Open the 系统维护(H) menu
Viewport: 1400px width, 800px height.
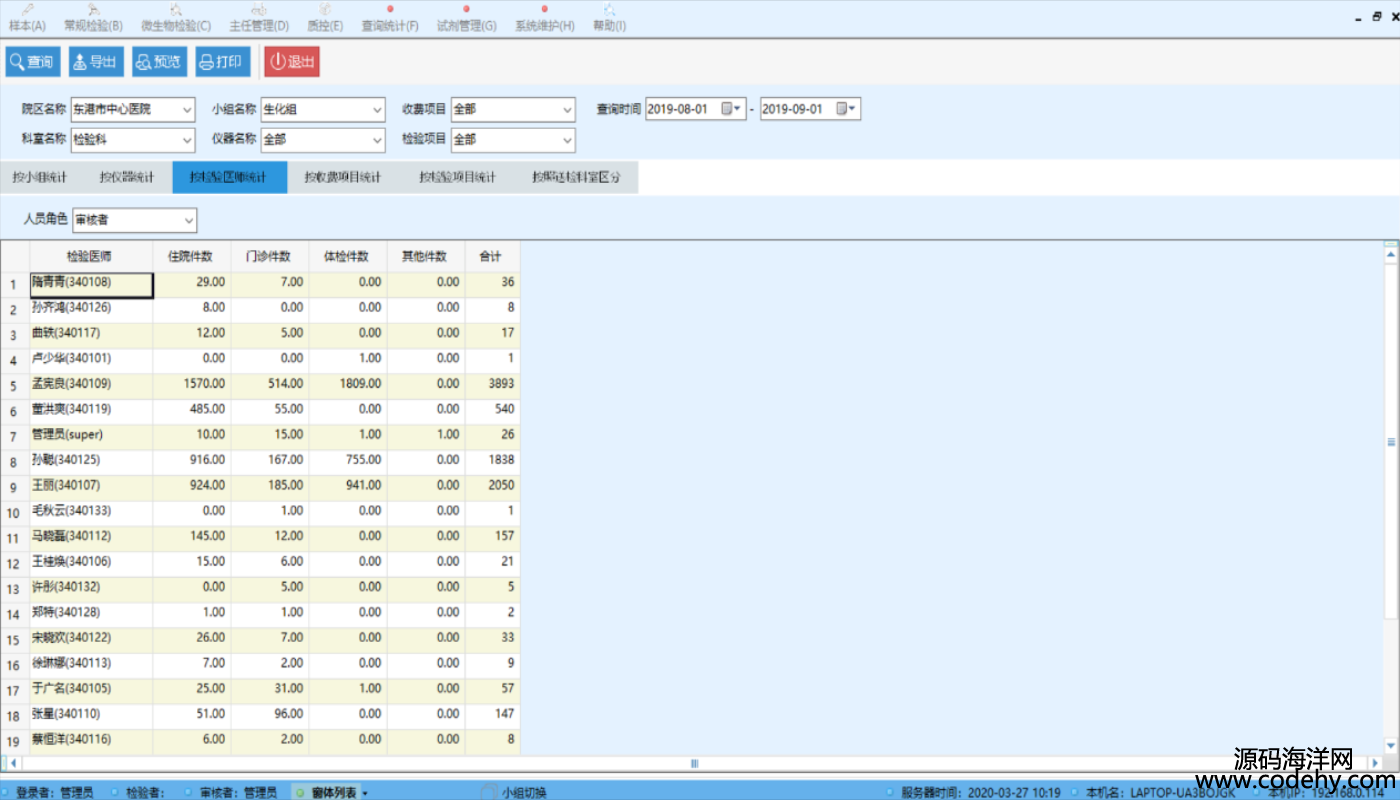pos(544,19)
